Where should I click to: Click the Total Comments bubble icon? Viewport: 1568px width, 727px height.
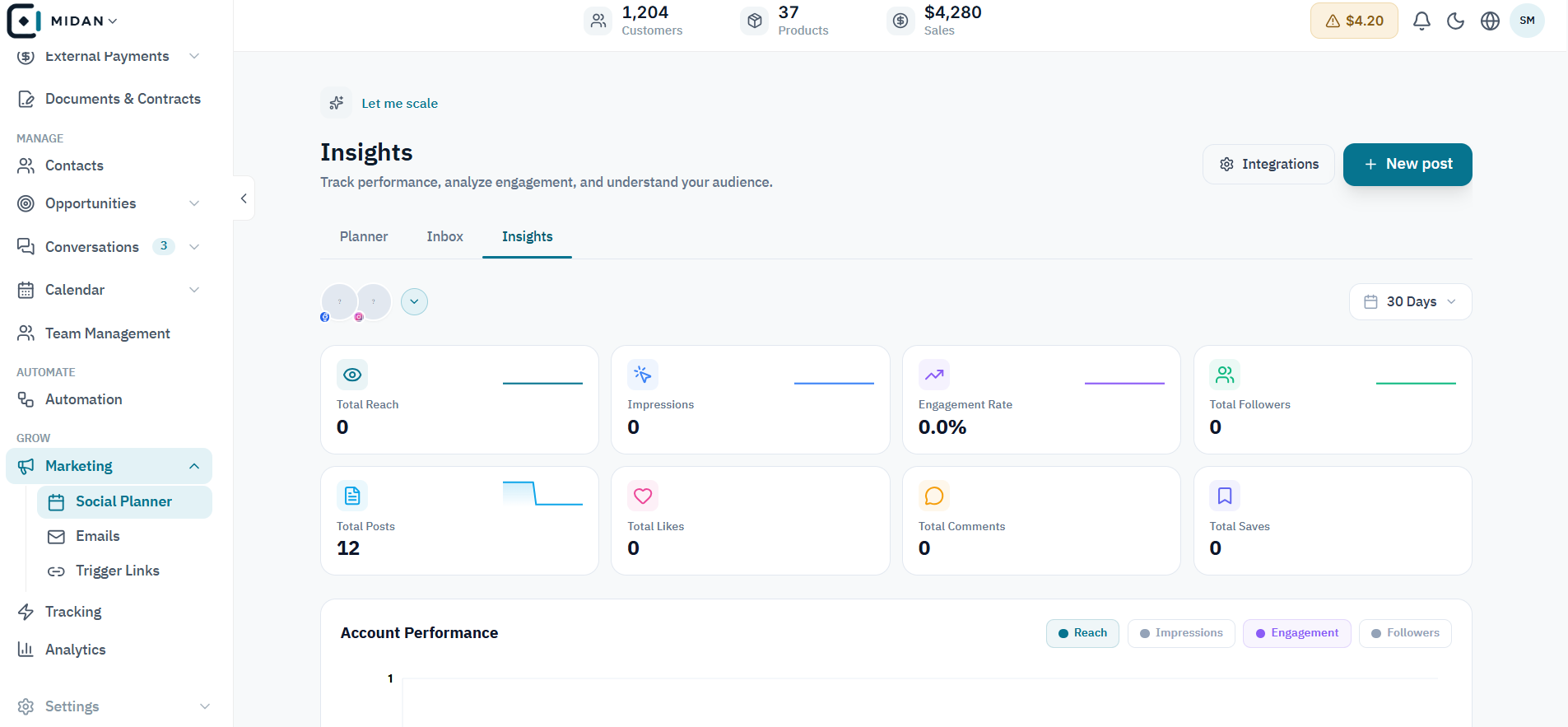[934, 496]
